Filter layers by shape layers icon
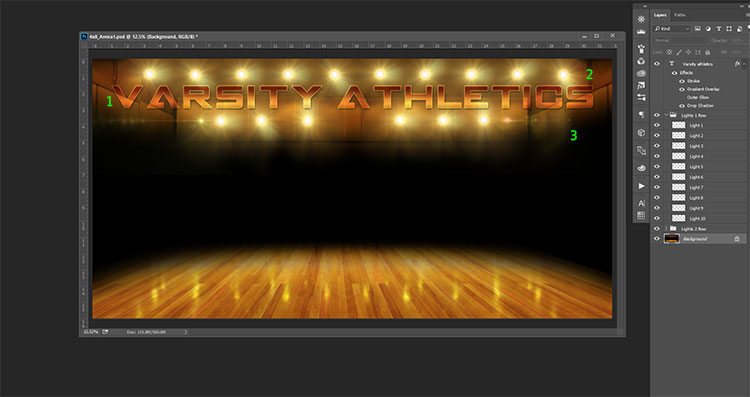 click(729, 29)
